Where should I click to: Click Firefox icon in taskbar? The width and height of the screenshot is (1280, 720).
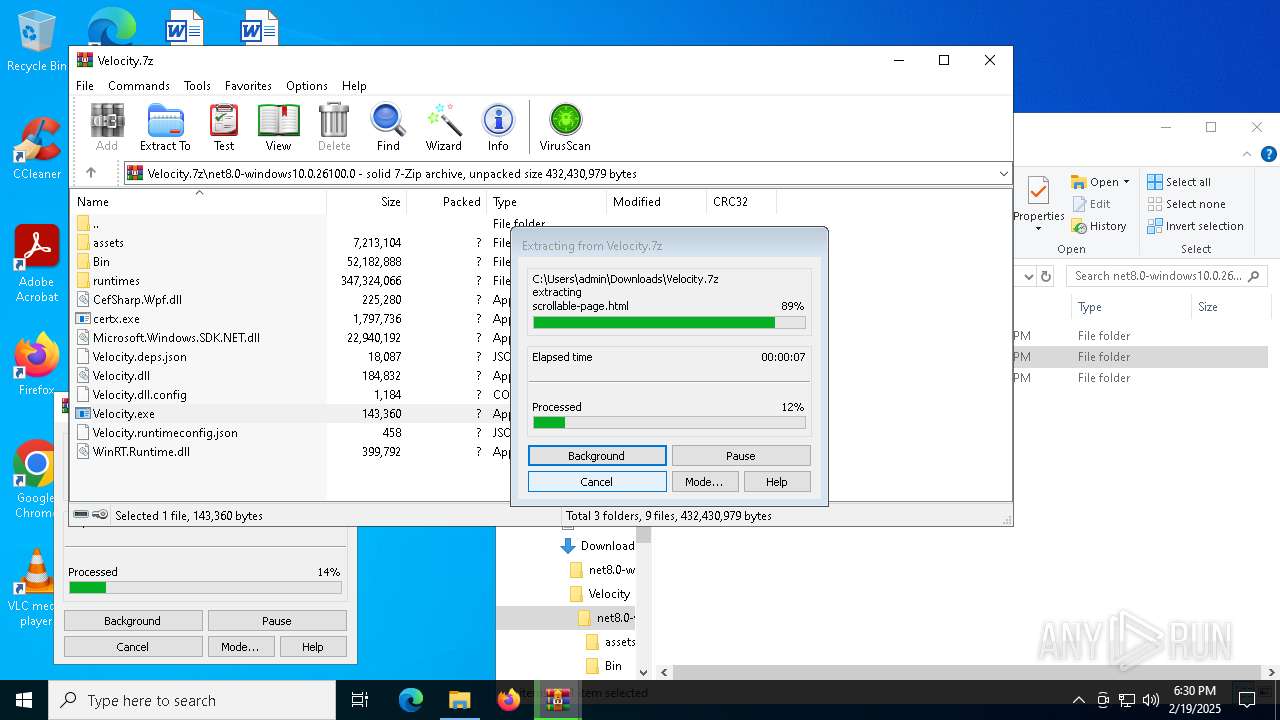point(508,700)
